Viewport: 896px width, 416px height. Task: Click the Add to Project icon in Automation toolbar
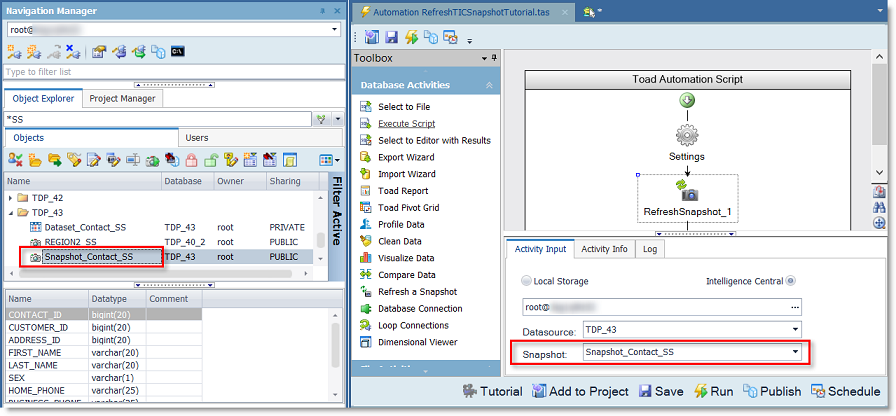pyautogui.click(x=372, y=37)
